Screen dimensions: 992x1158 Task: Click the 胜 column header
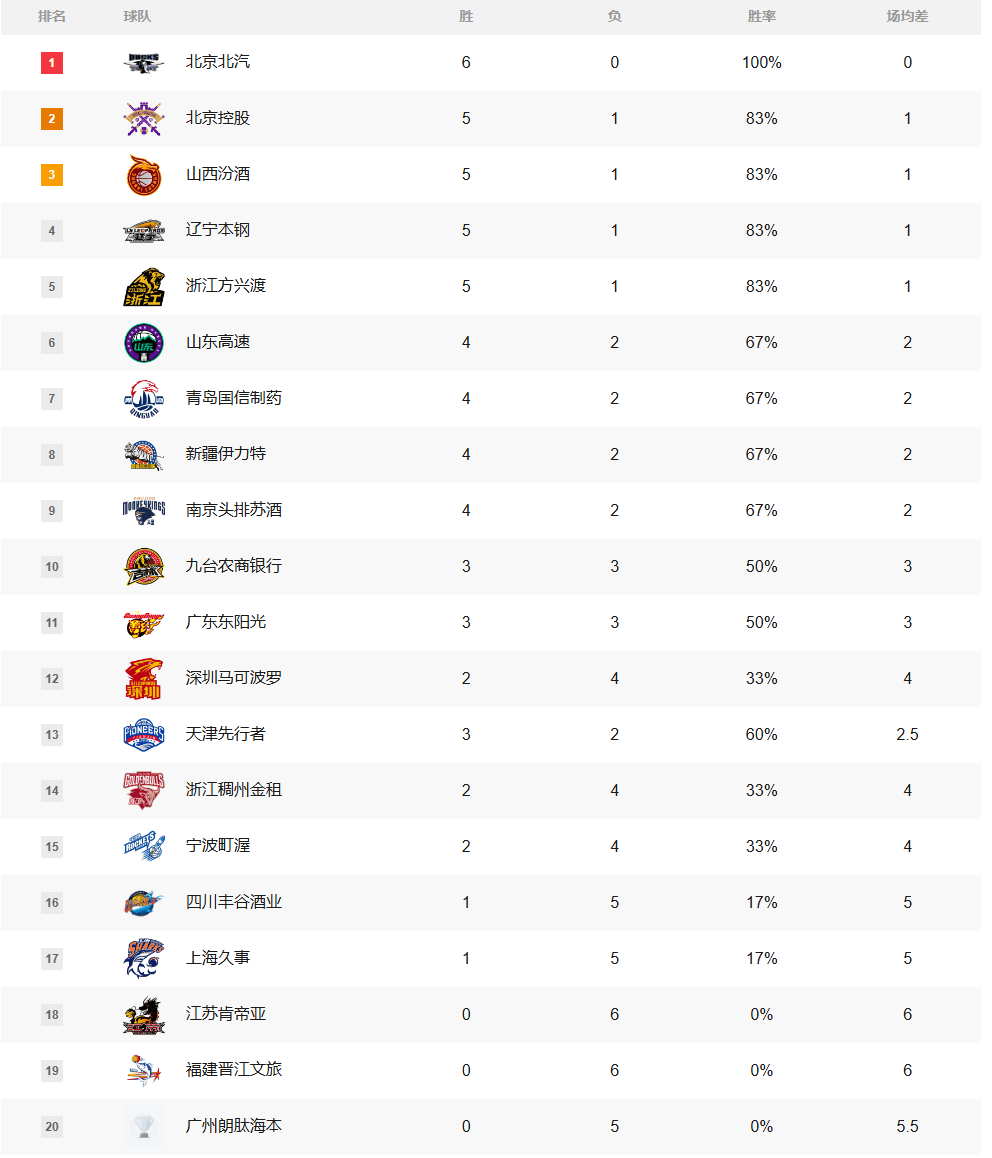tap(466, 16)
